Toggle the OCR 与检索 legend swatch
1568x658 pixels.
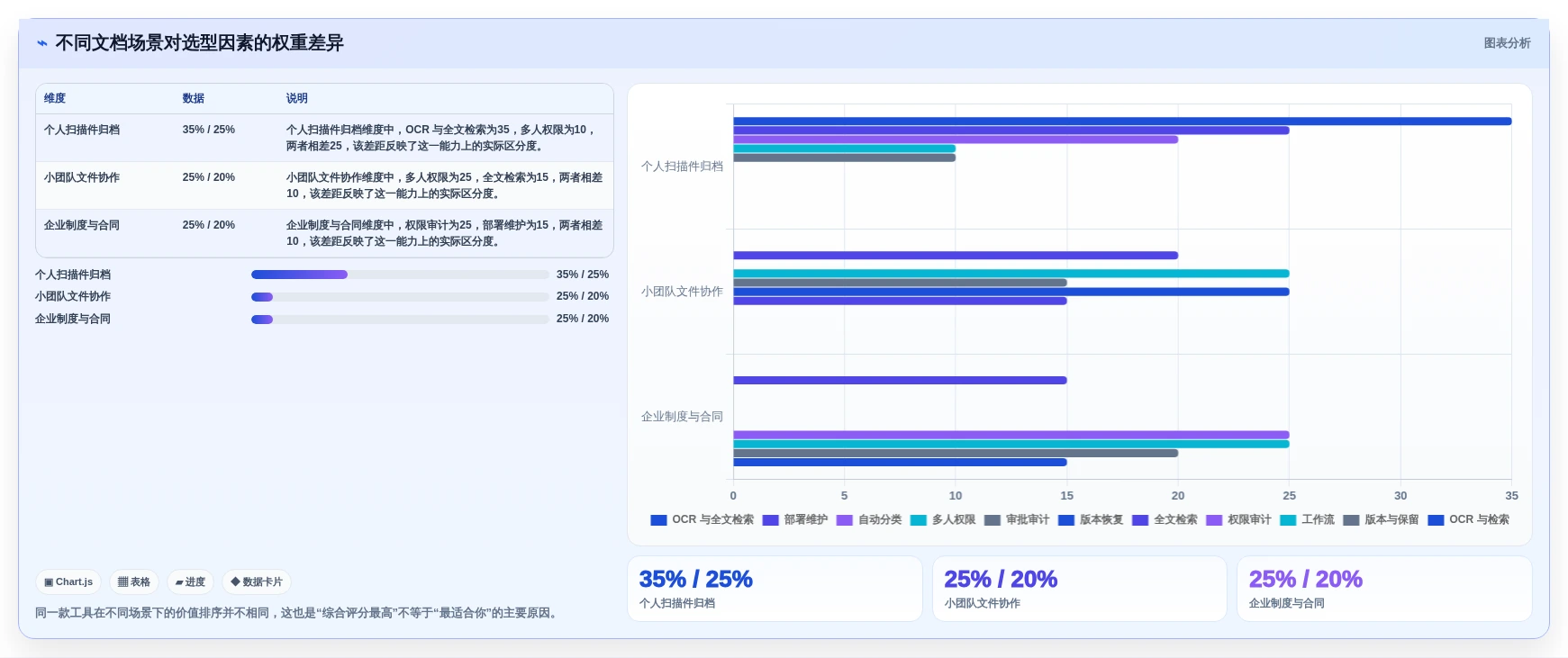[1437, 520]
